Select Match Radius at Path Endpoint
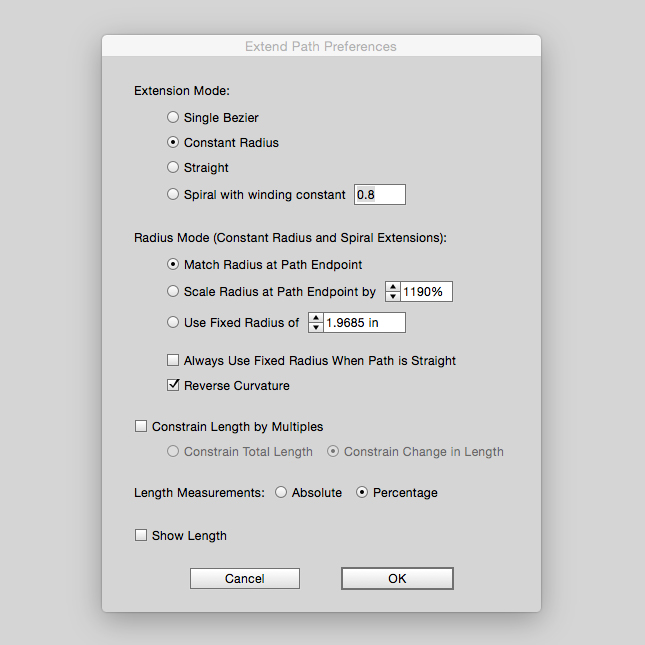645x645 pixels. pos(173,264)
